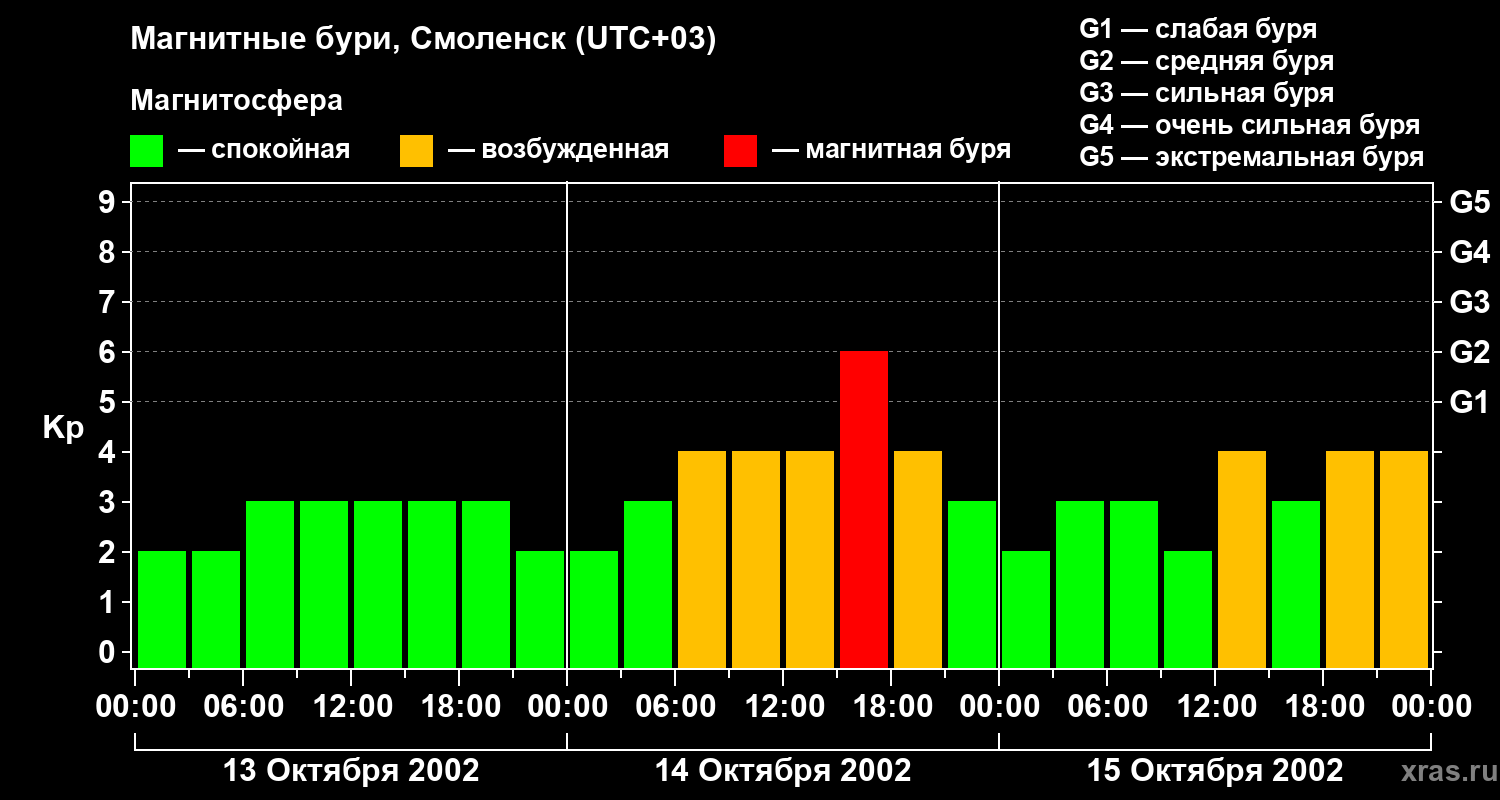Click the "15 Октября 2002" date label
The height and width of the screenshot is (800, 1500).
pyautogui.click(x=1215, y=771)
